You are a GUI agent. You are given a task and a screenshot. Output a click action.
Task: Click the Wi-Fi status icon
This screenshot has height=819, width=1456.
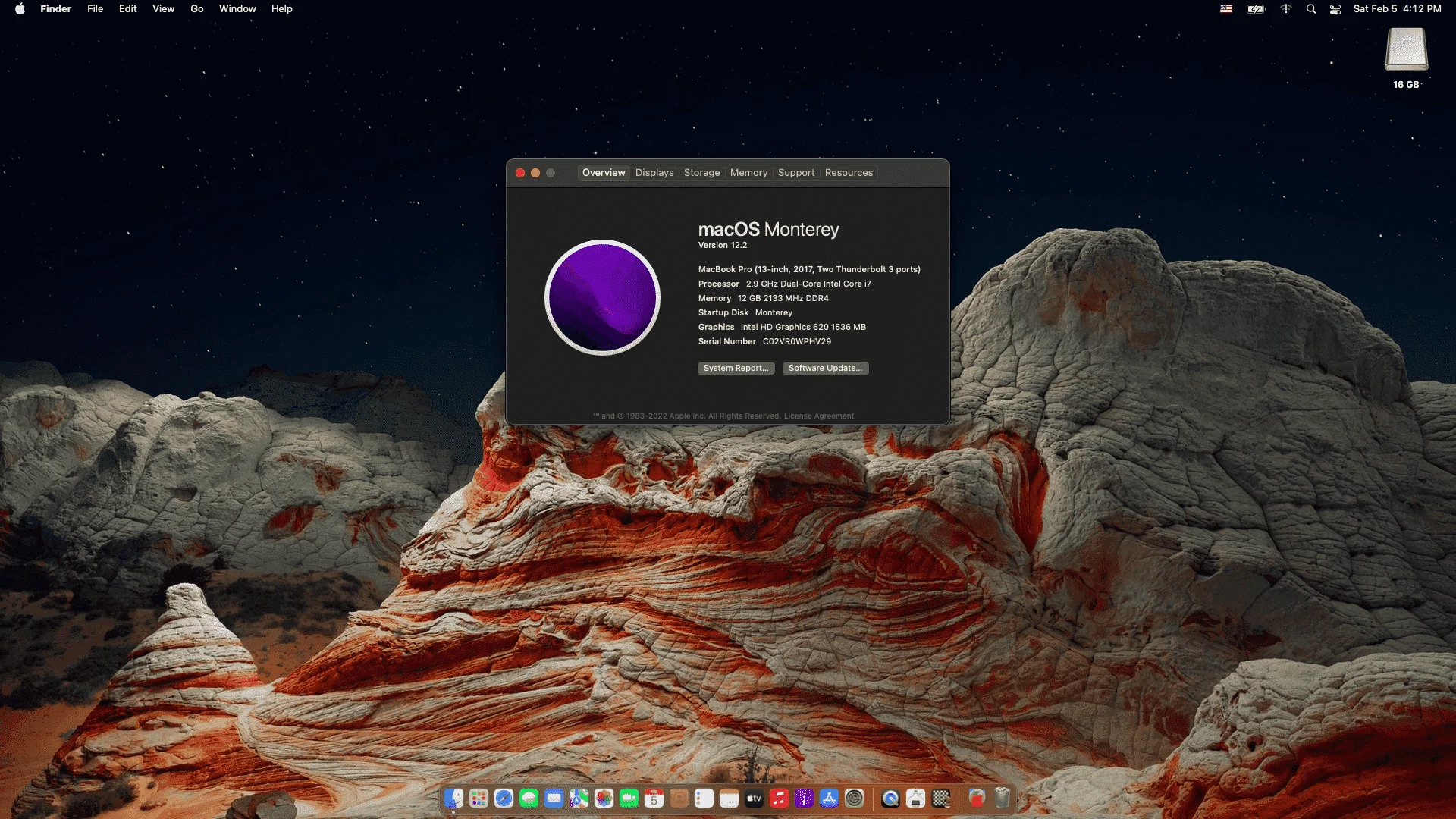click(x=1286, y=9)
